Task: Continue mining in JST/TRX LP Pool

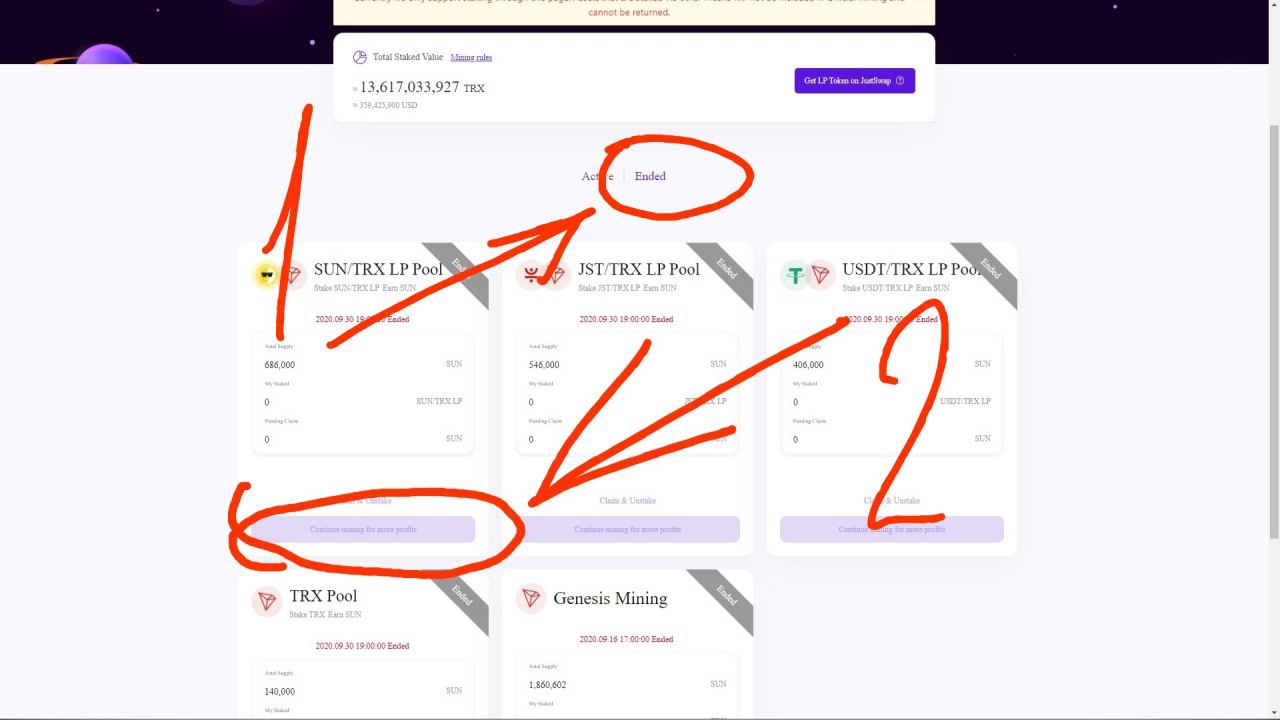Action: (628, 529)
